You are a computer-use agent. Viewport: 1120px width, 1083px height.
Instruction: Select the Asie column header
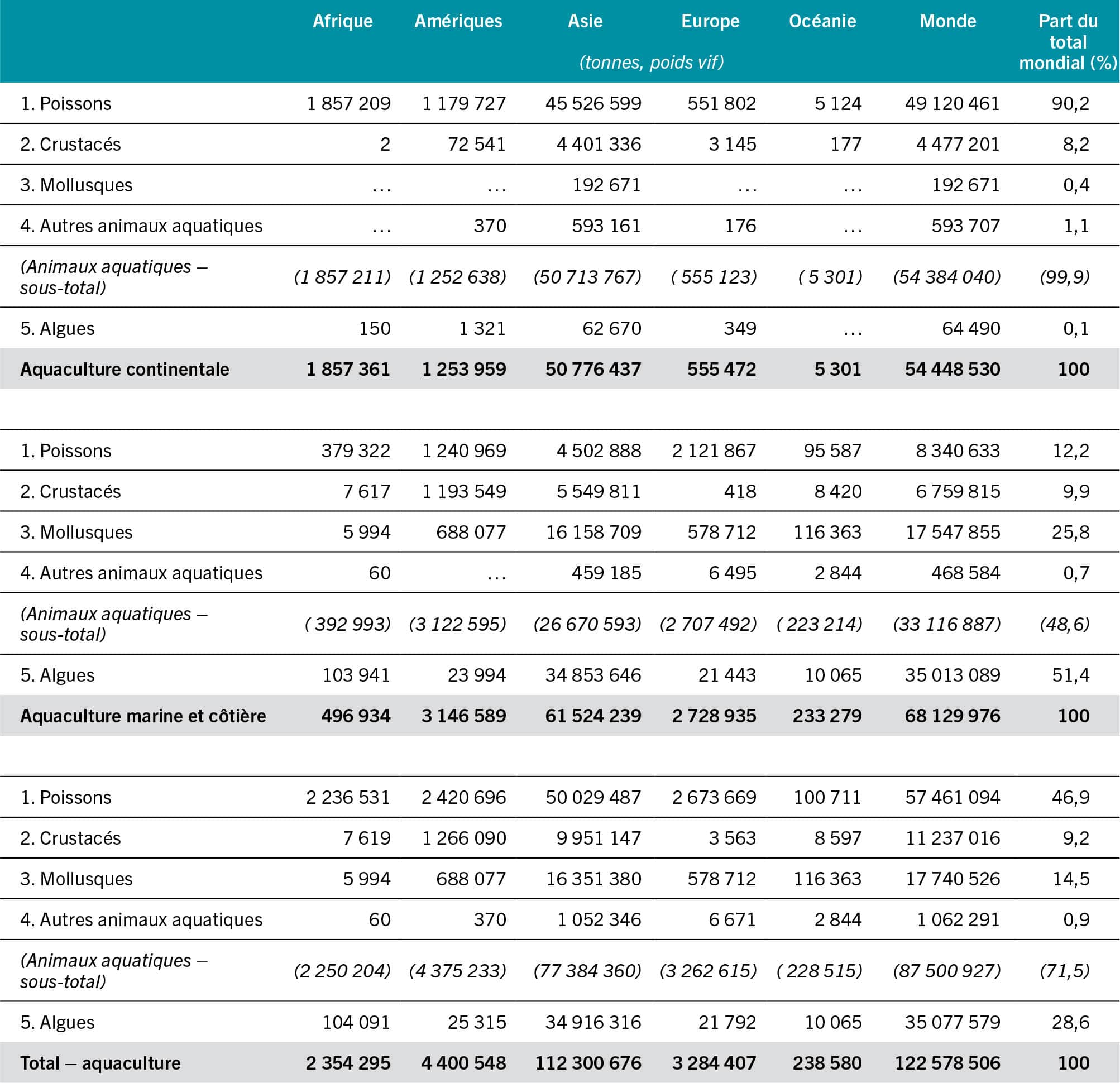pos(585,21)
